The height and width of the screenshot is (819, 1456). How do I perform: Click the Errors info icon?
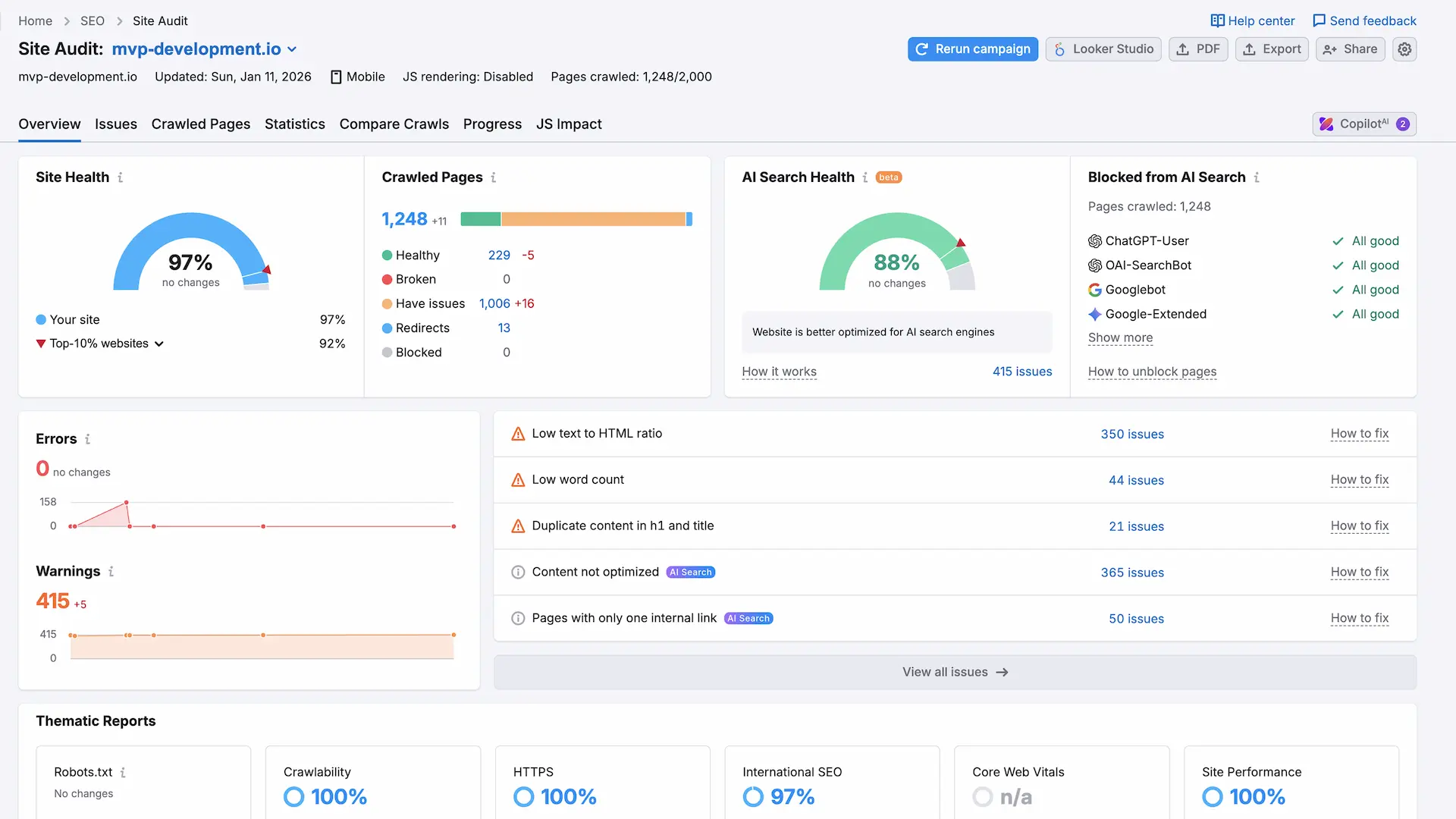pyautogui.click(x=87, y=439)
